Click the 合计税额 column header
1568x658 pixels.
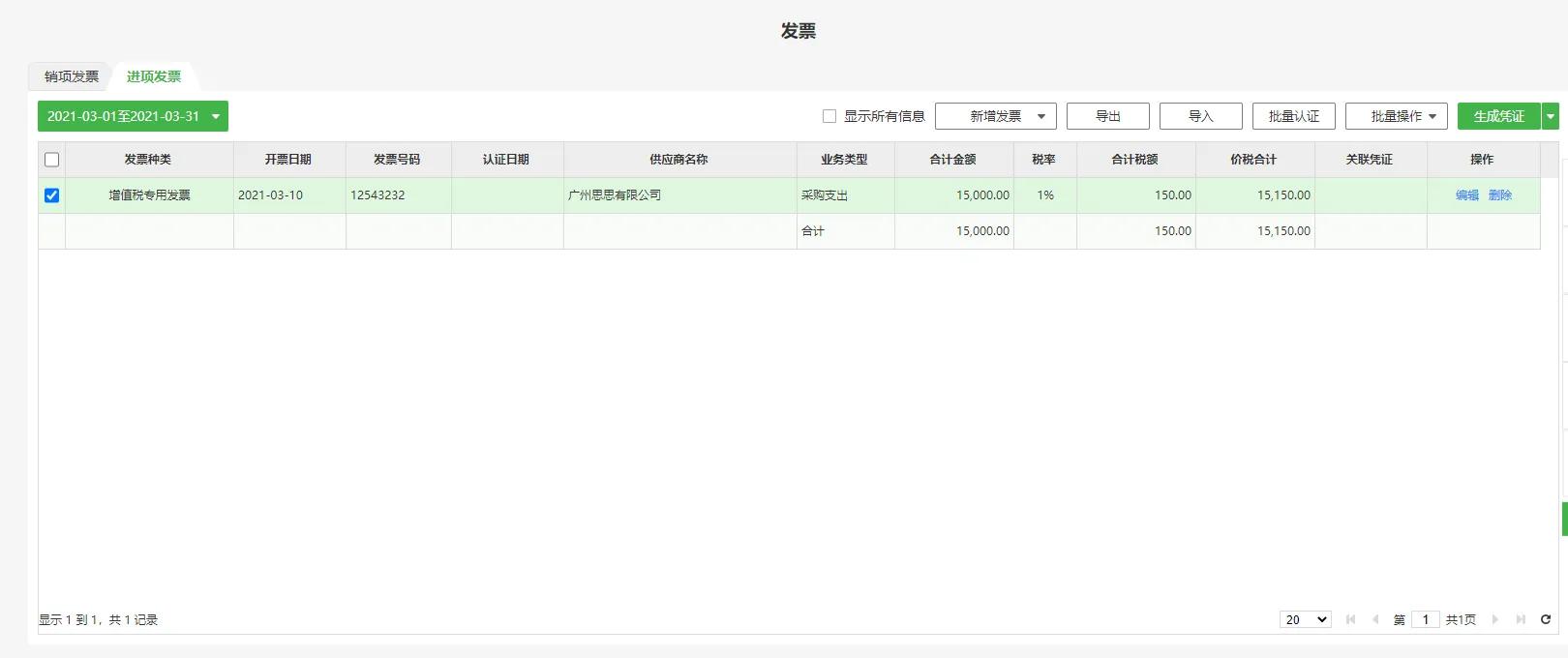click(1135, 160)
